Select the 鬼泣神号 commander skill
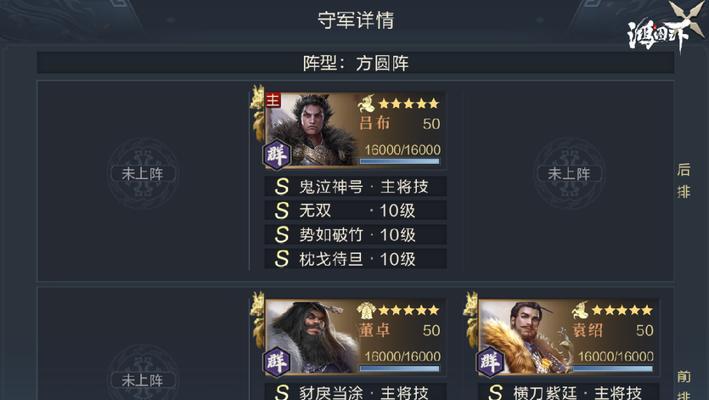The image size is (709, 400). point(355,186)
